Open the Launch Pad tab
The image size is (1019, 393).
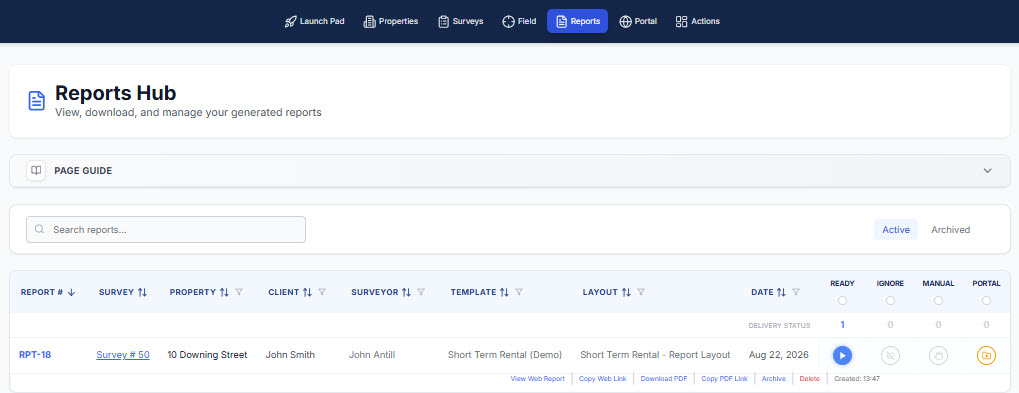point(315,21)
